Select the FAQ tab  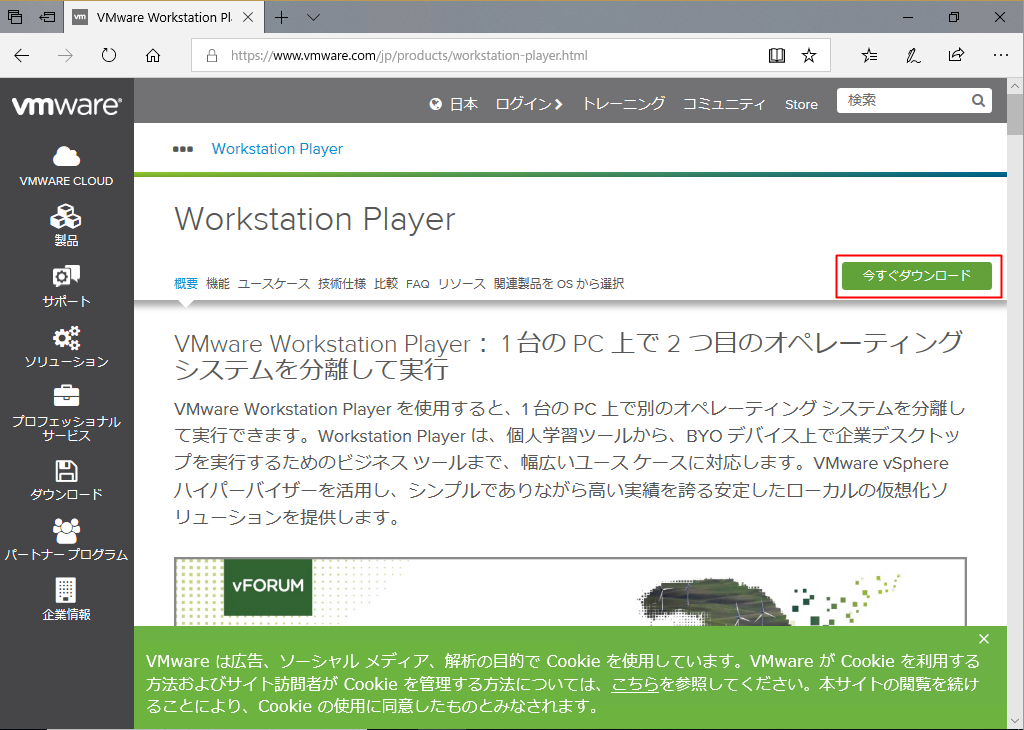418,284
